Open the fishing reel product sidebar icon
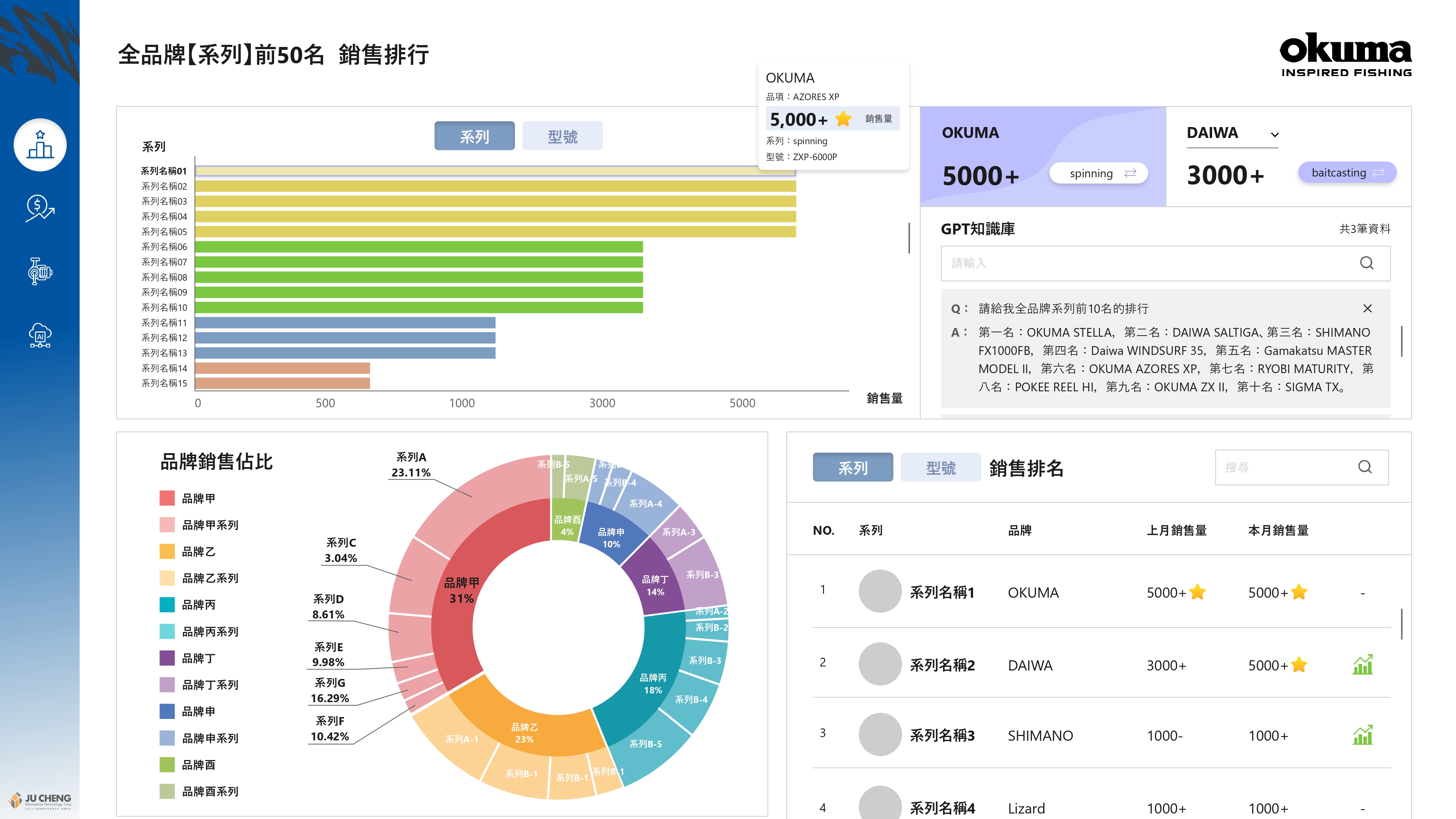 (x=40, y=271)
